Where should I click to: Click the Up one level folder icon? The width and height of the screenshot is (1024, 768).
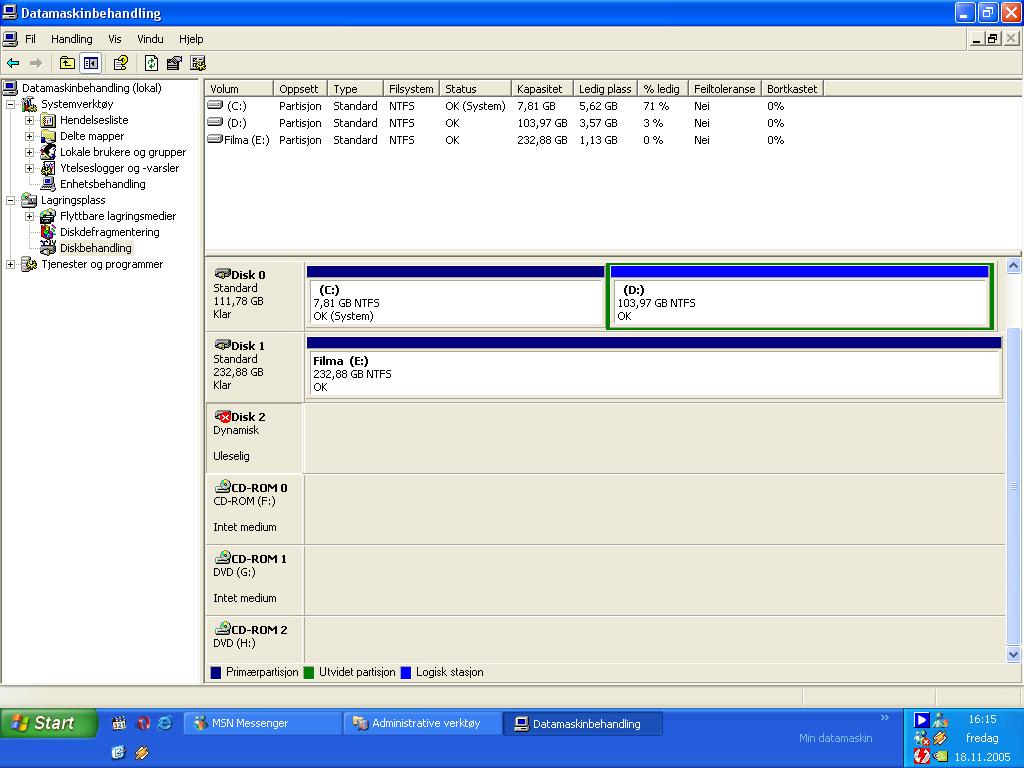pyautogui.click(x=67, y=63)
